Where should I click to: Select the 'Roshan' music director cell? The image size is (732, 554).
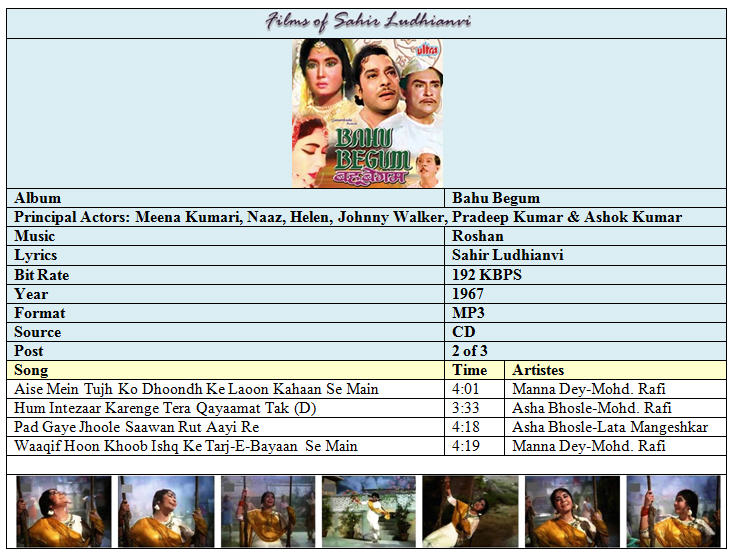click(x=585, y=236)
